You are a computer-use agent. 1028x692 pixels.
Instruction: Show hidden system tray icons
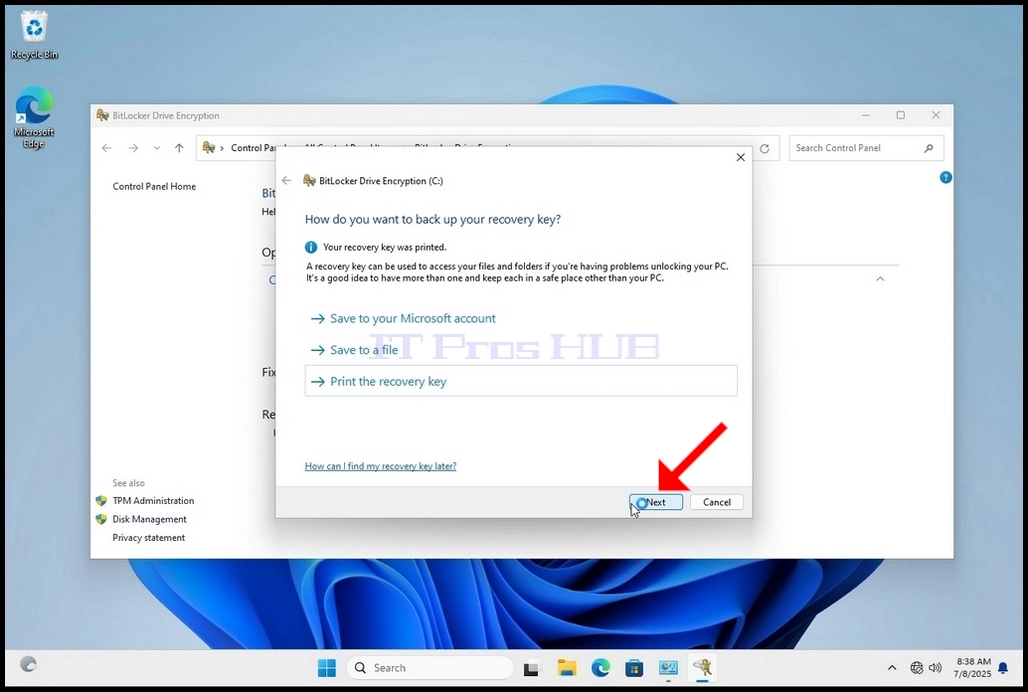point(892,668)
